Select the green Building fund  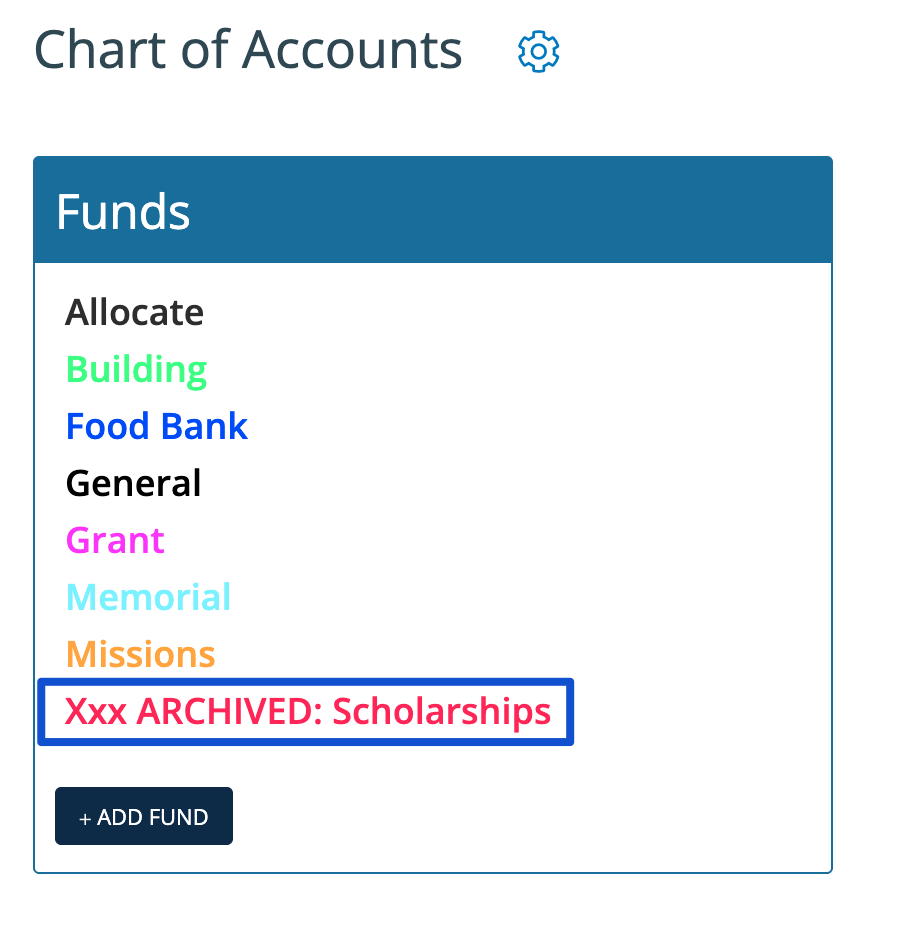136,370
